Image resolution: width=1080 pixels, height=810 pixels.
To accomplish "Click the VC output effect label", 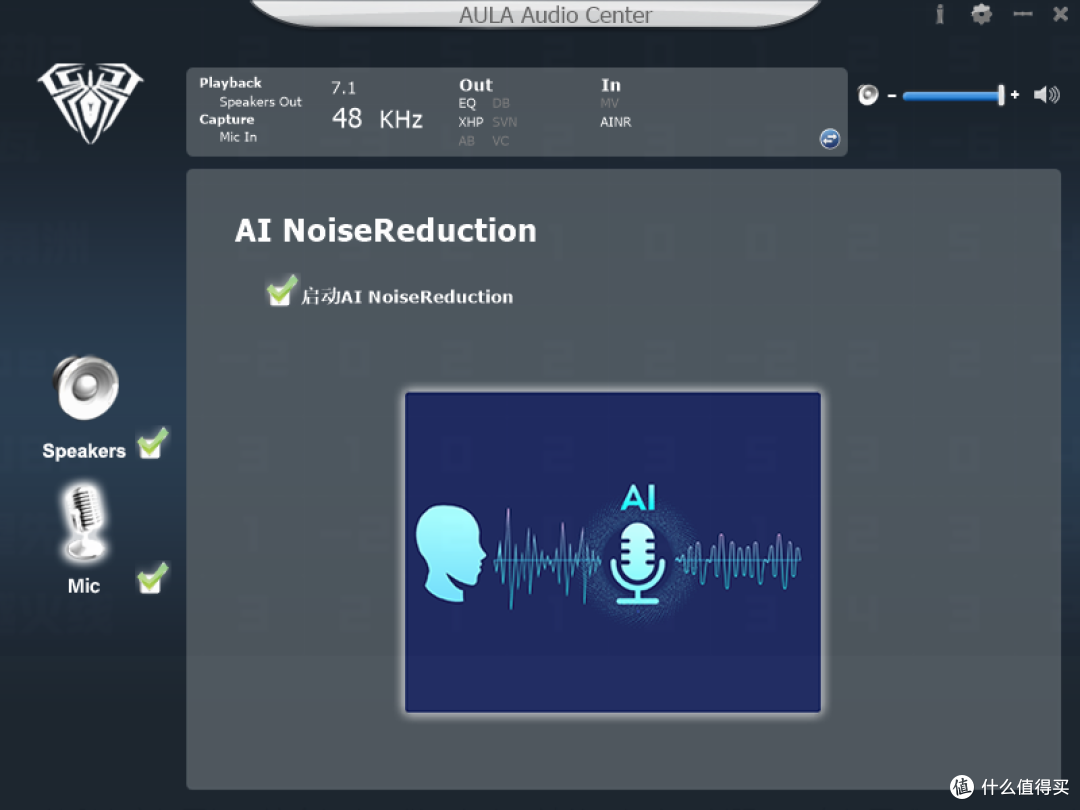I will [500, 141].
